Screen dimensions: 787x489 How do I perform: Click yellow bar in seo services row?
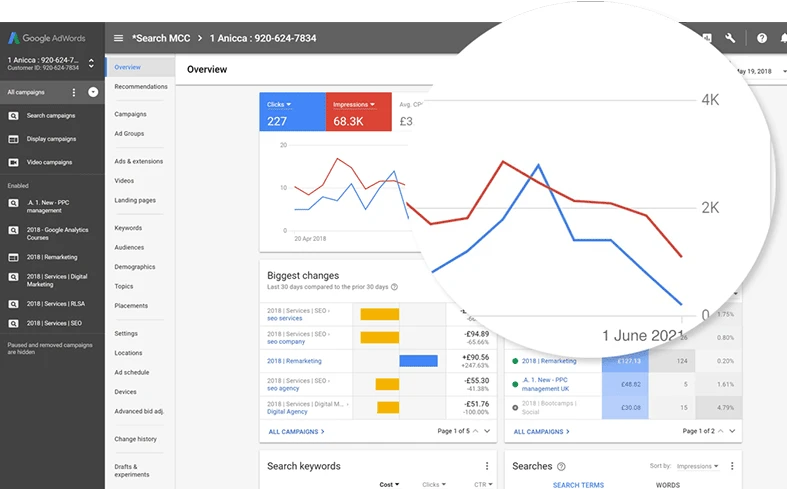tap(380, 314)
